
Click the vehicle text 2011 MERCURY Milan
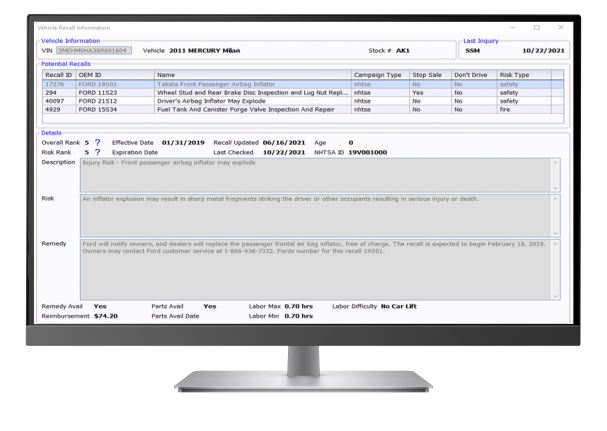tap(204, 51)
